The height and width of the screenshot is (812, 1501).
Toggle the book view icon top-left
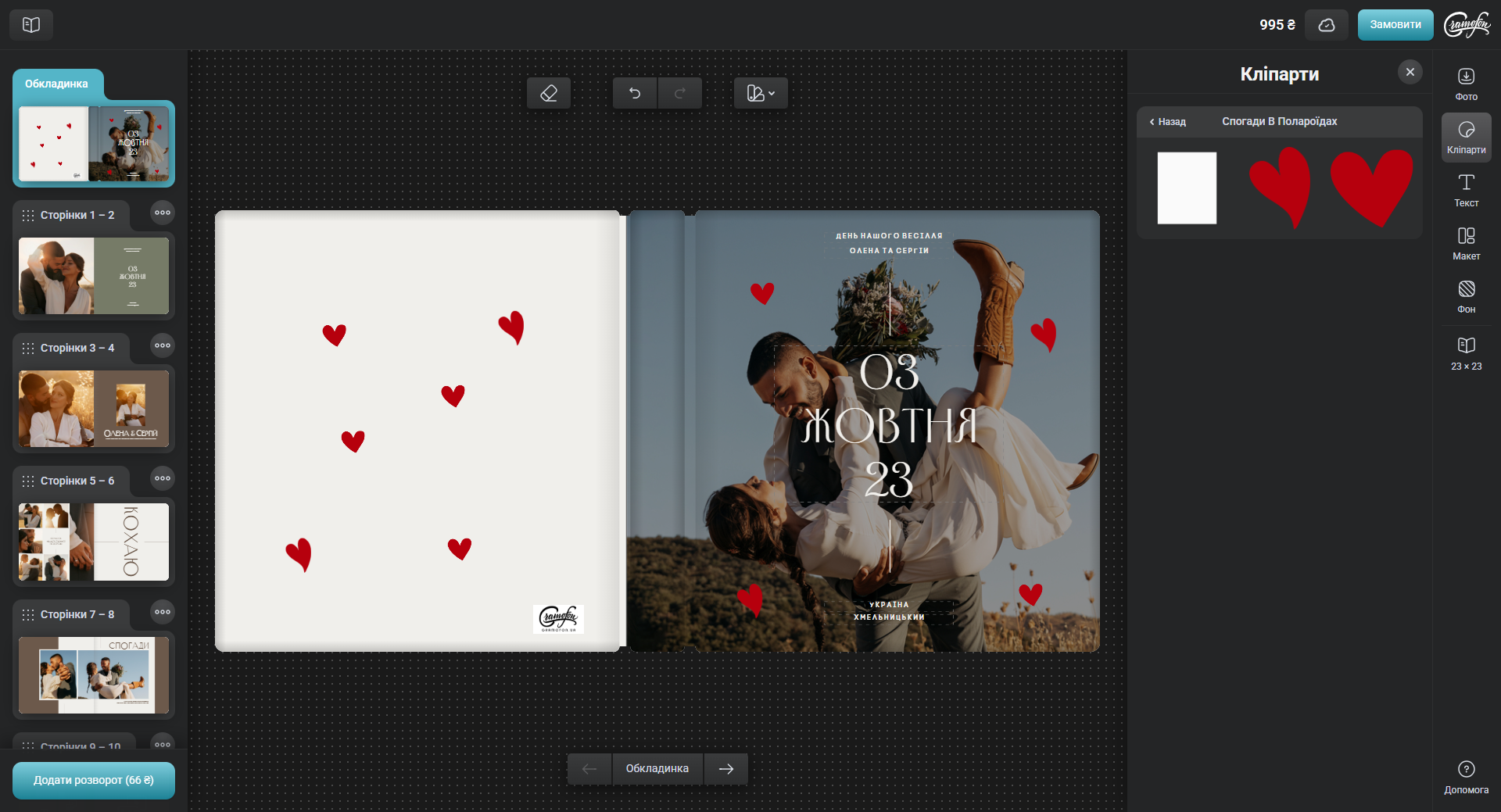(31, 25)
